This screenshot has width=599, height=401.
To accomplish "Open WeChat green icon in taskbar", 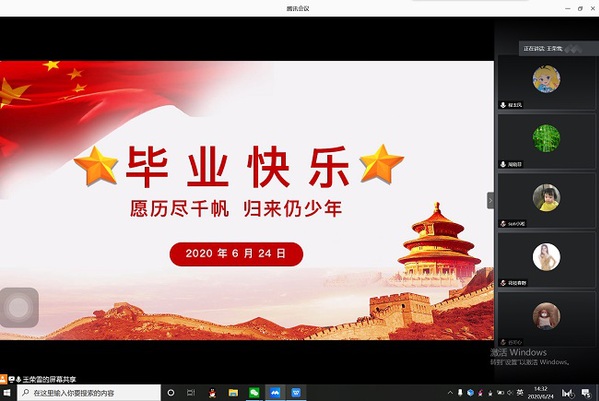I will [x=254, y=393].
